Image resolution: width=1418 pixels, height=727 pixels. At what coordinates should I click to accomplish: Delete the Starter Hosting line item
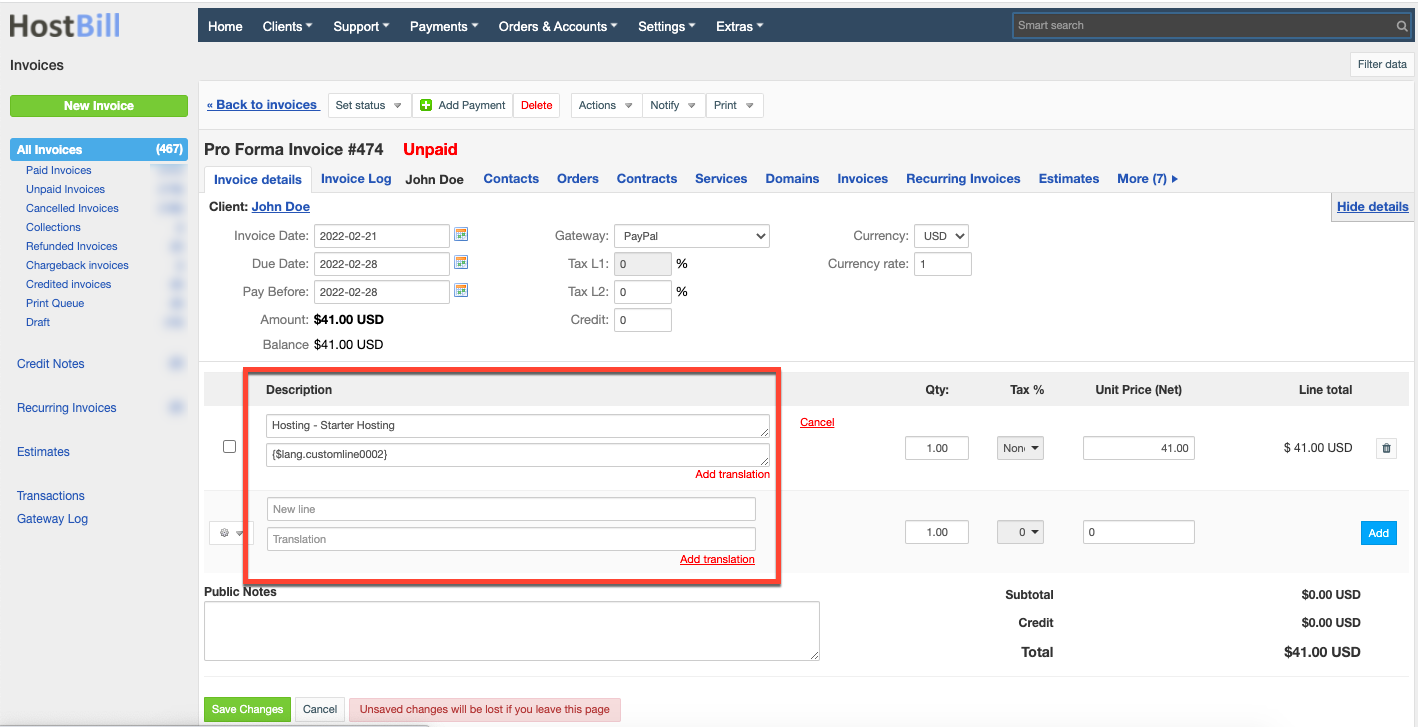click(x=1386, y=448)
